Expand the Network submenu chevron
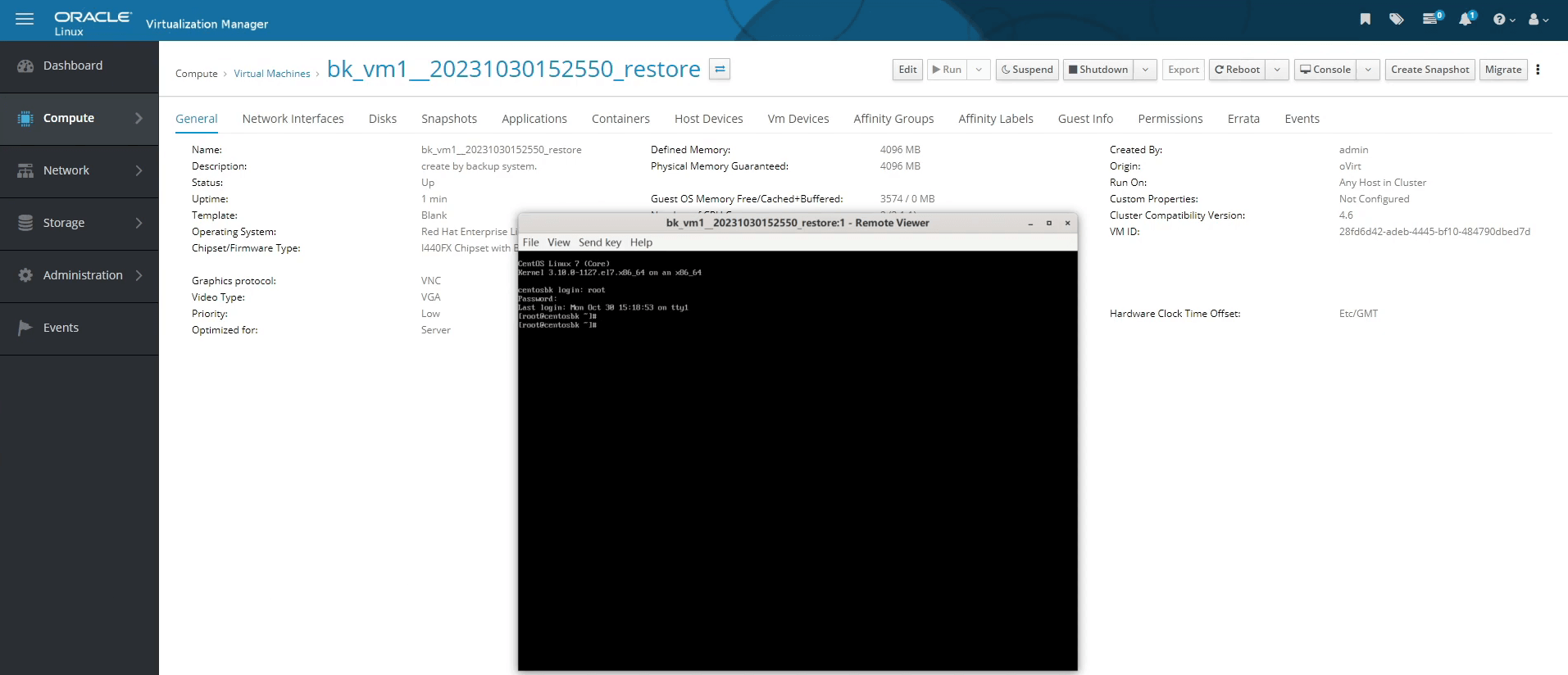The height and width of the screenshot is (675, 1568). (x=139, y=170)
